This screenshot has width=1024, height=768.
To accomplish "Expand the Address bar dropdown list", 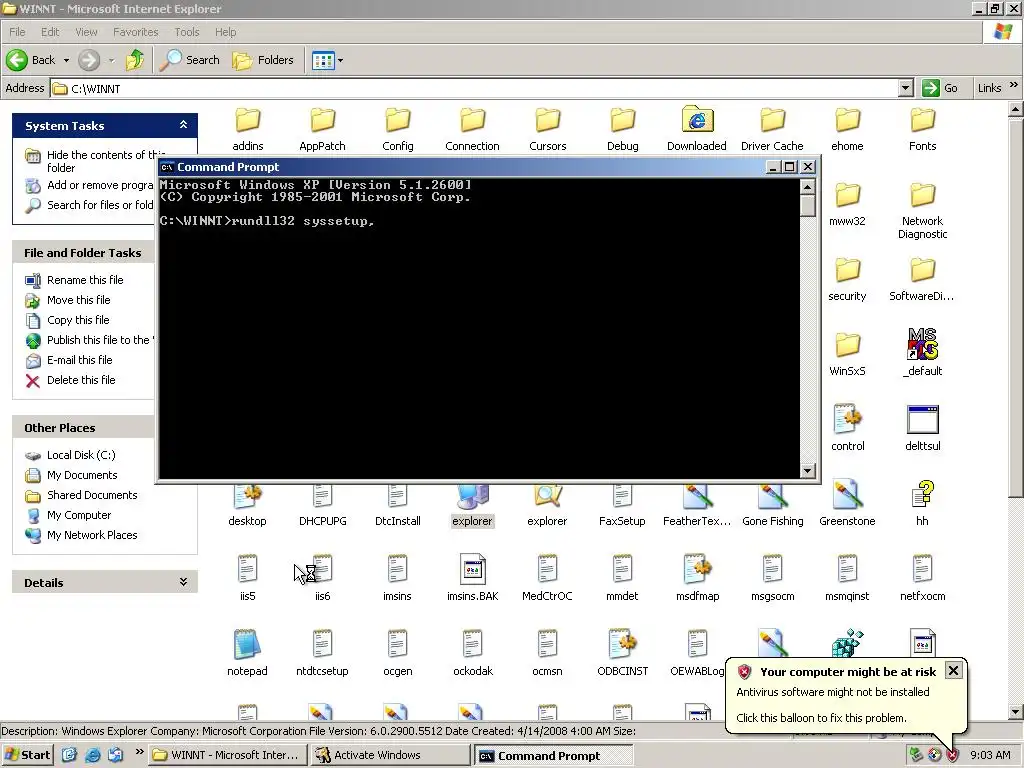I will (x=905, y=88).
